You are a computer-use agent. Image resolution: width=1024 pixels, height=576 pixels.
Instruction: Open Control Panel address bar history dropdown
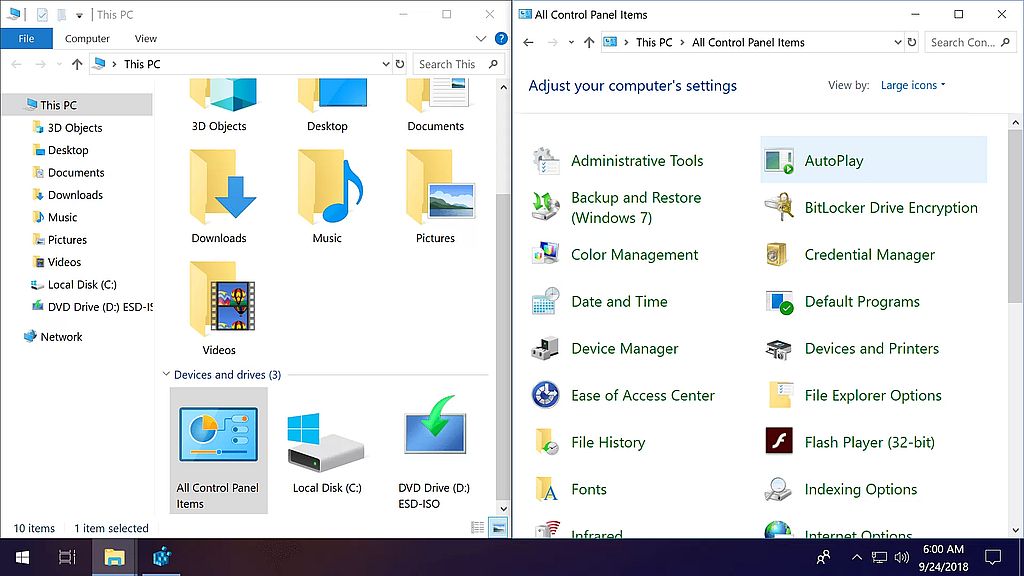898,42
